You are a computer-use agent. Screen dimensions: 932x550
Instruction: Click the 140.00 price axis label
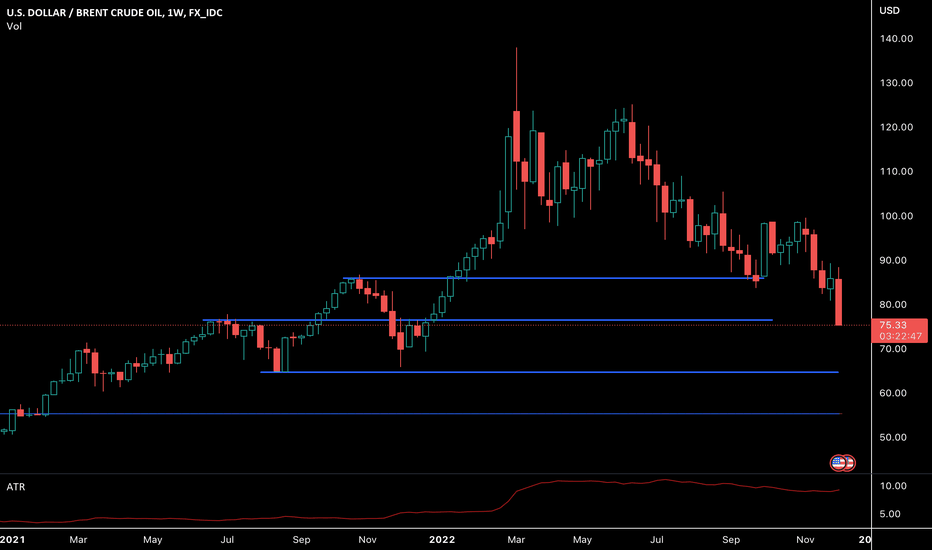(896, 39)
